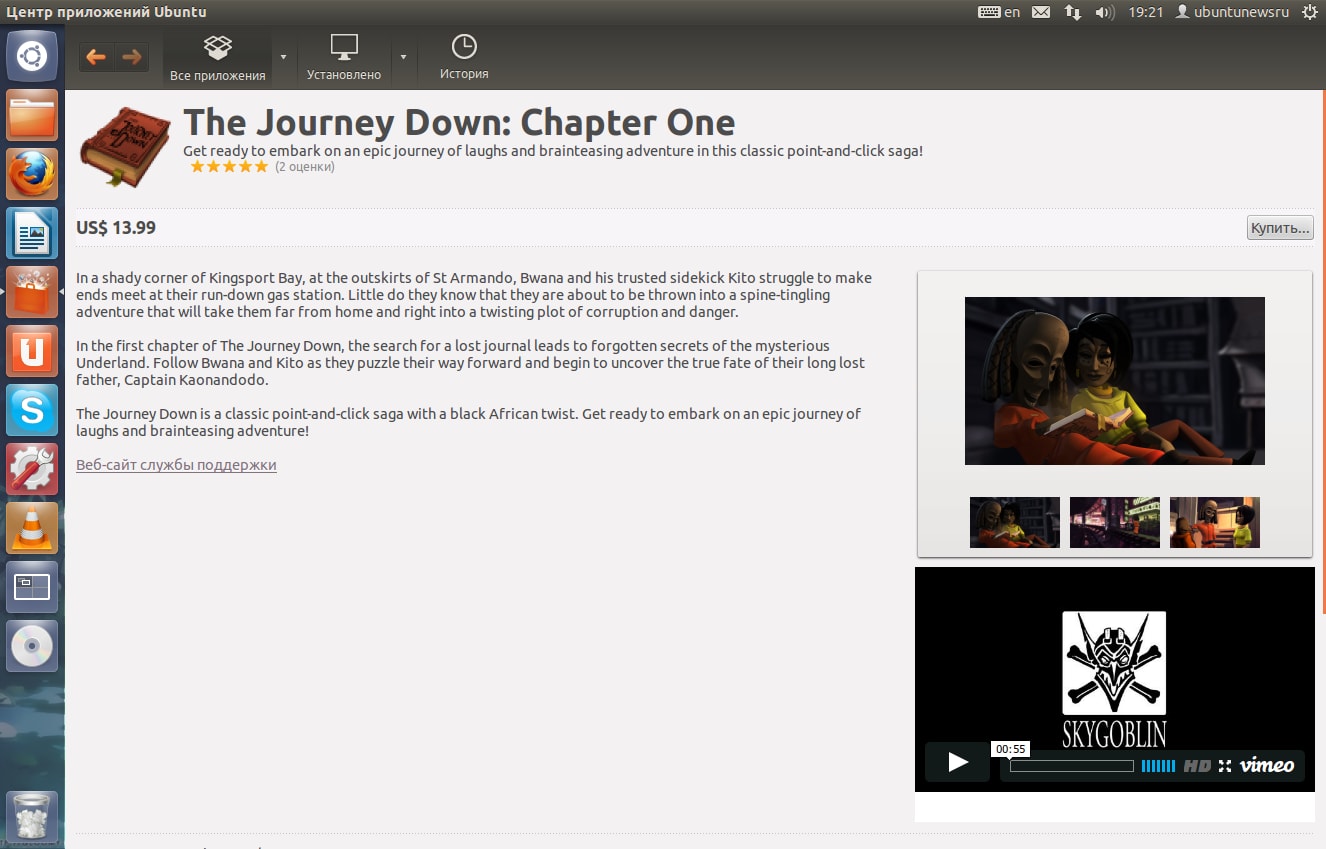1326x849 pixels.
Task: Seek within the video progress bar
Action: (x=1071, y=766)
